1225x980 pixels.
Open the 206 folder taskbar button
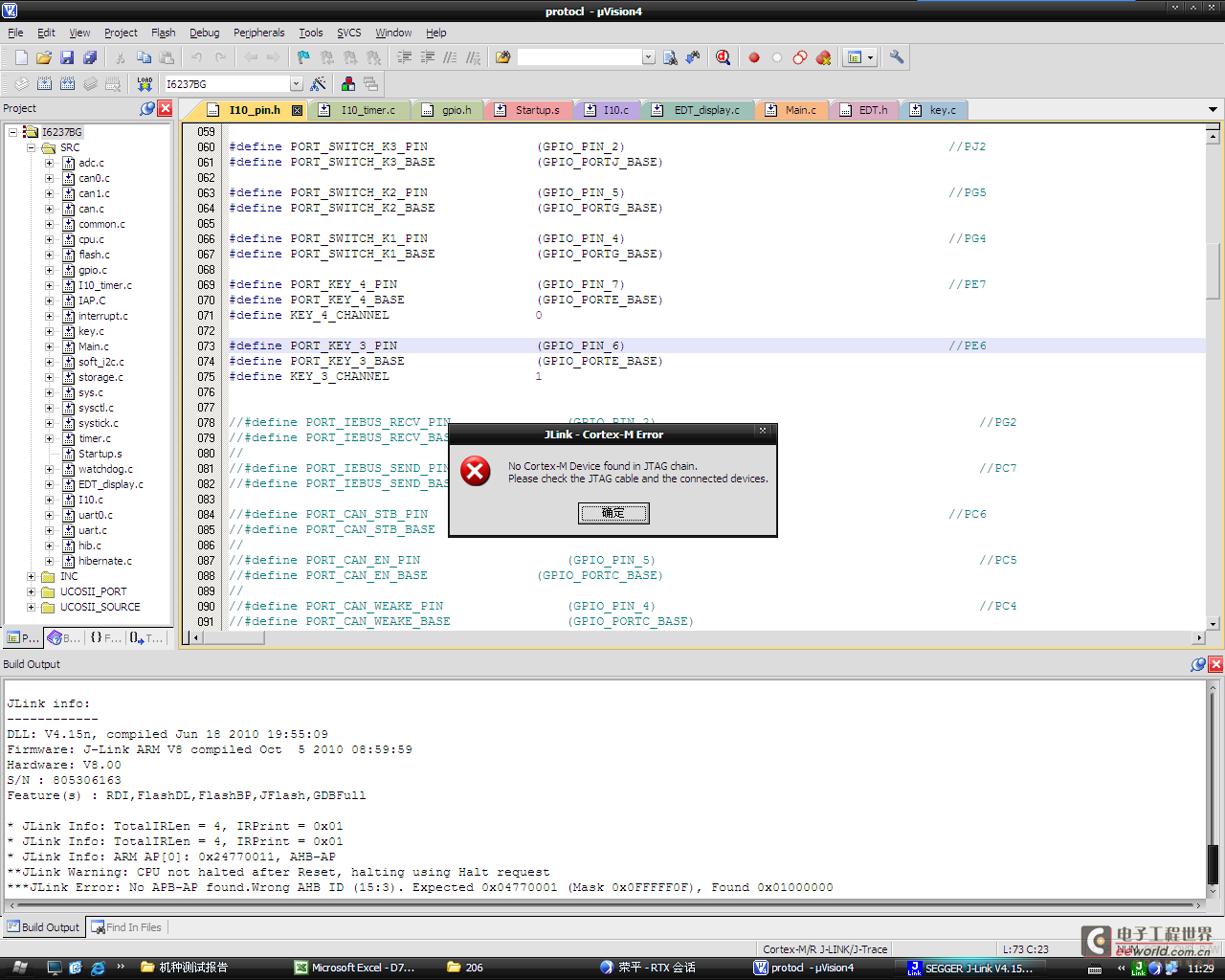point(465,968)
